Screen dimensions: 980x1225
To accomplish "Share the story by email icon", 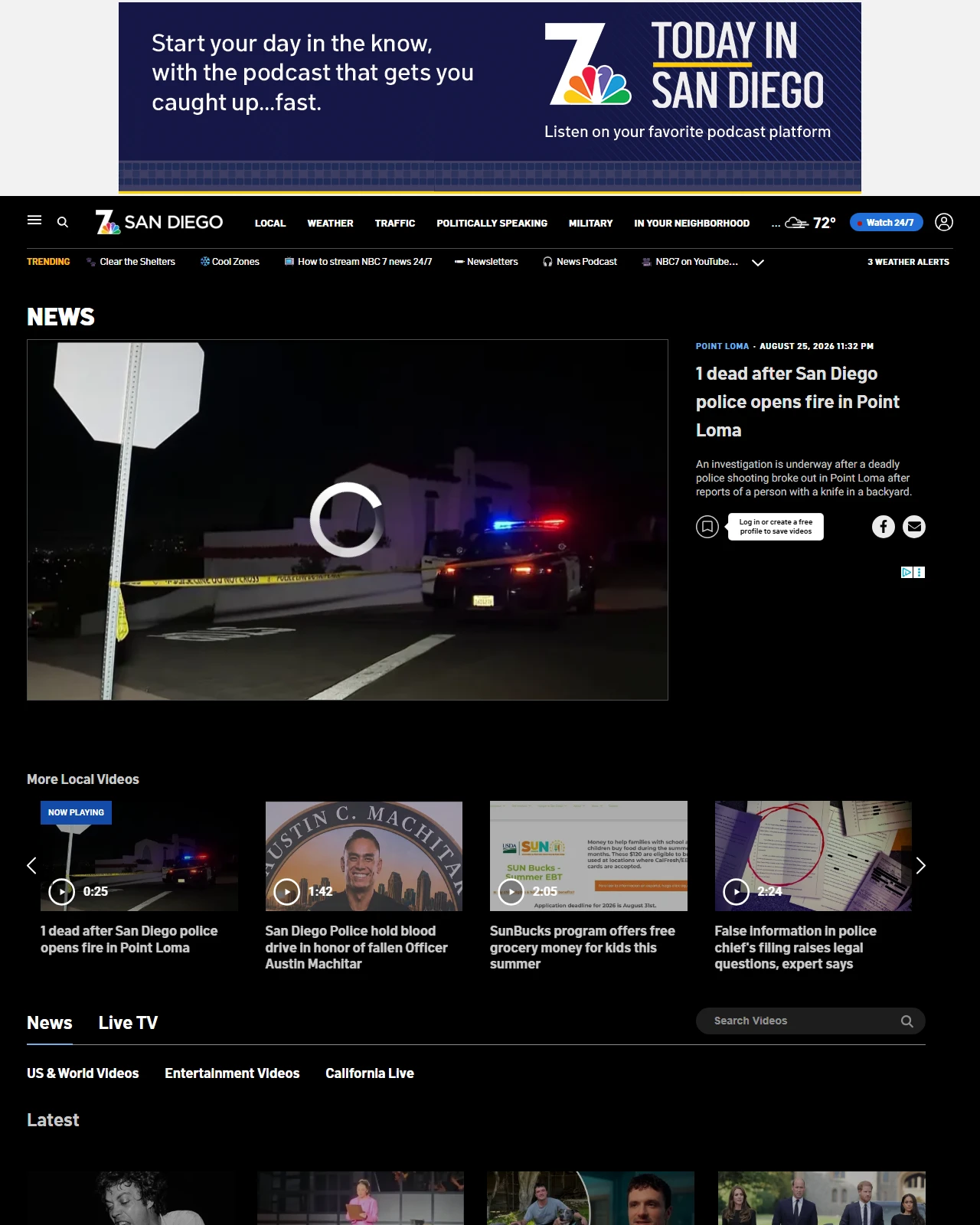I will 914,527.
